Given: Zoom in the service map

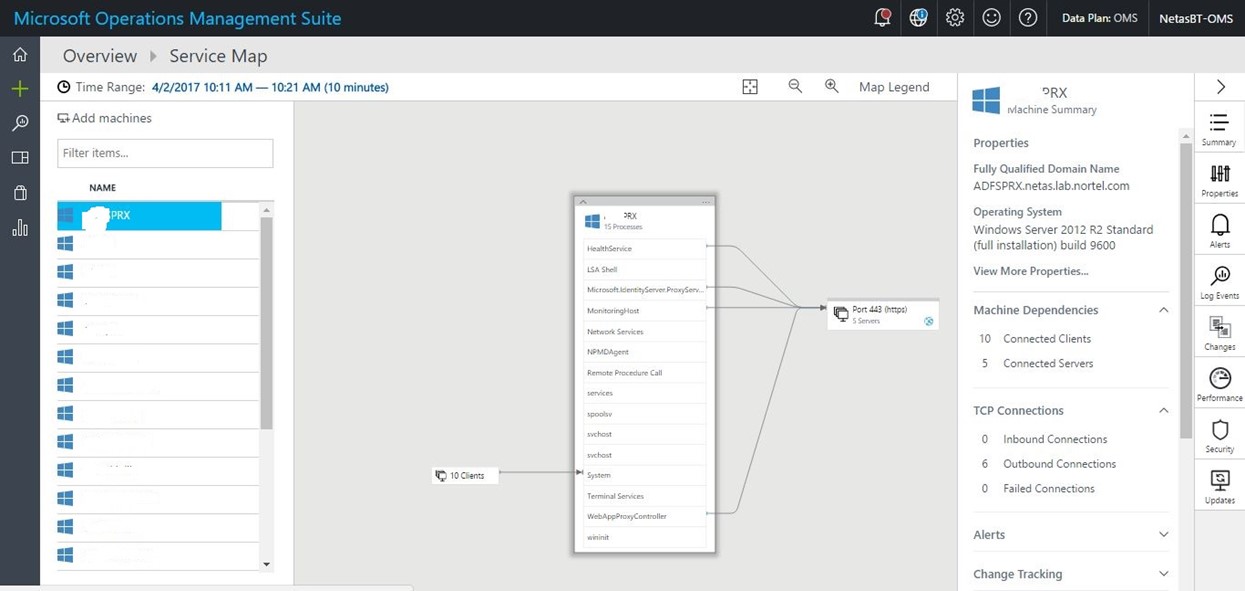Looking at the screenshot, I should 831,86.
